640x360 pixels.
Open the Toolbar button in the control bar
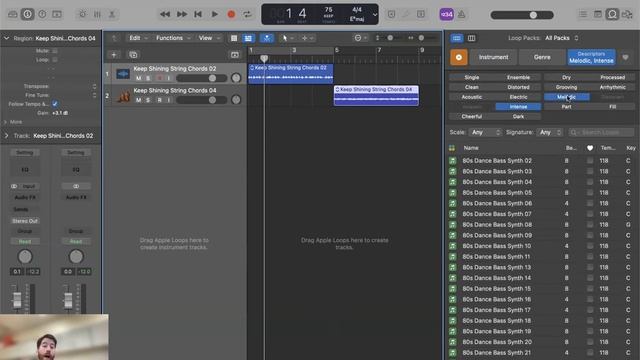(57, 14)
